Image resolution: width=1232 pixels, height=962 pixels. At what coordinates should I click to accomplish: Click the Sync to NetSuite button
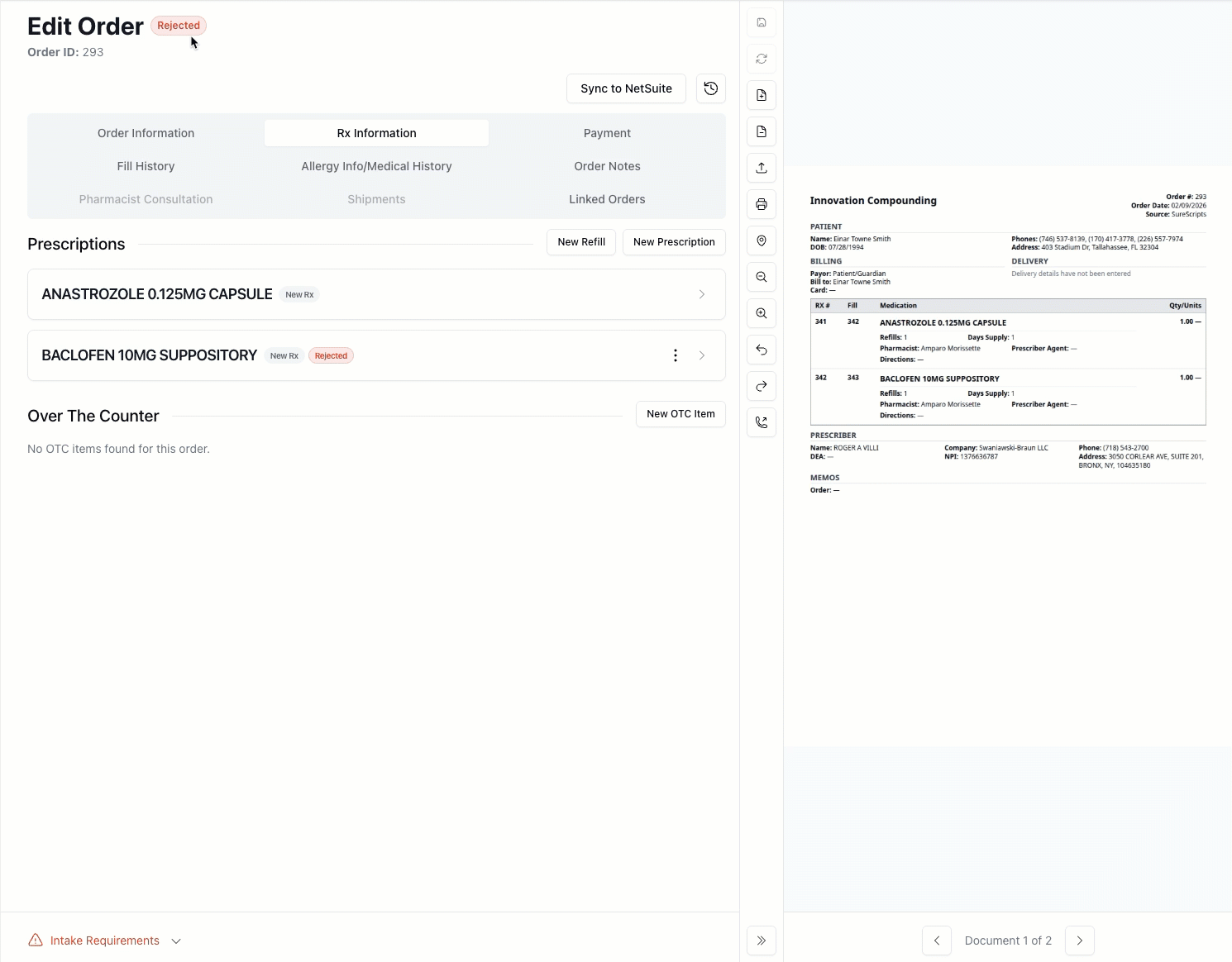(626, 88)
